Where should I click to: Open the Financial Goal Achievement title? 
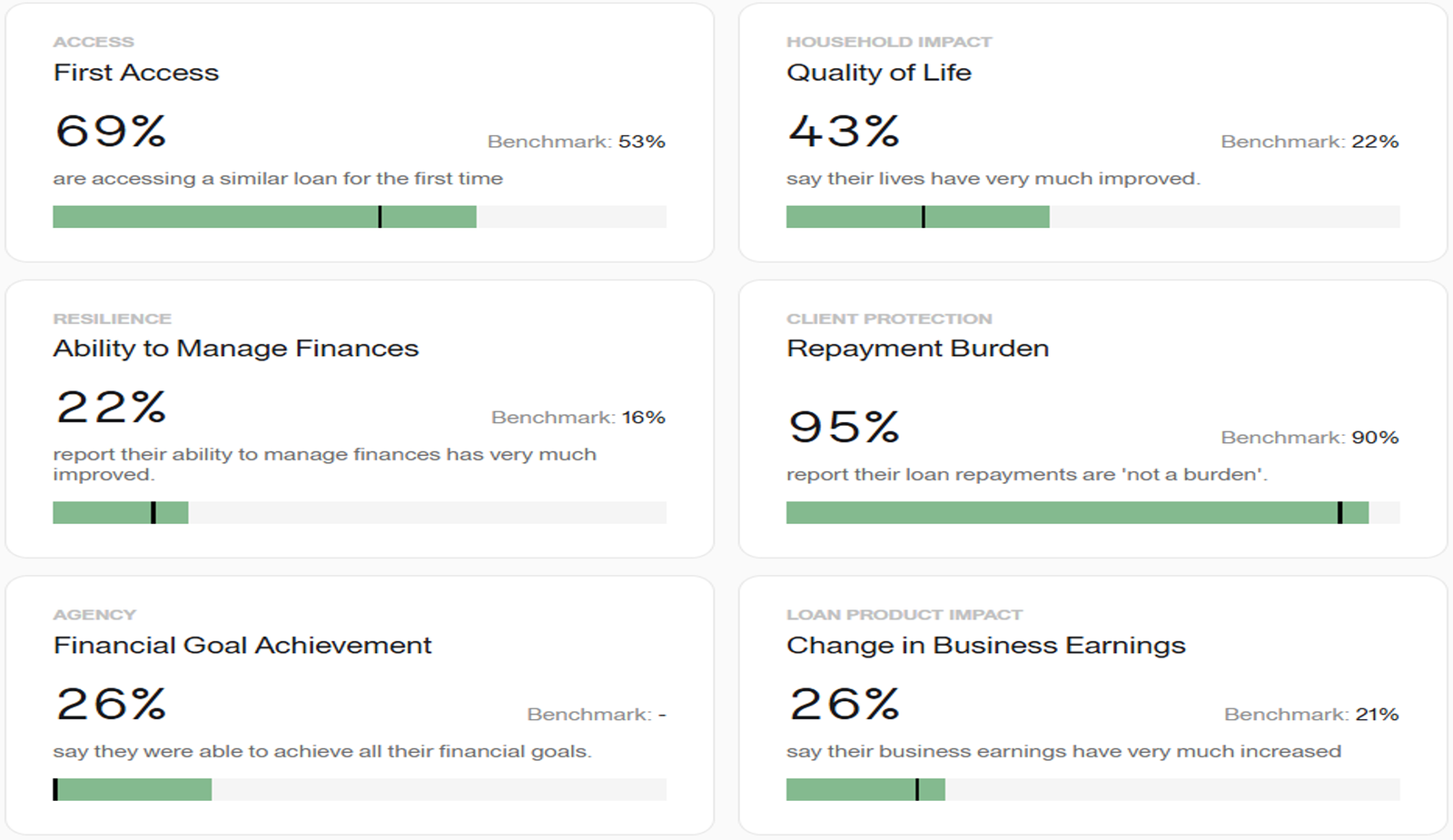pyautogui.click(x=242, y=646)
